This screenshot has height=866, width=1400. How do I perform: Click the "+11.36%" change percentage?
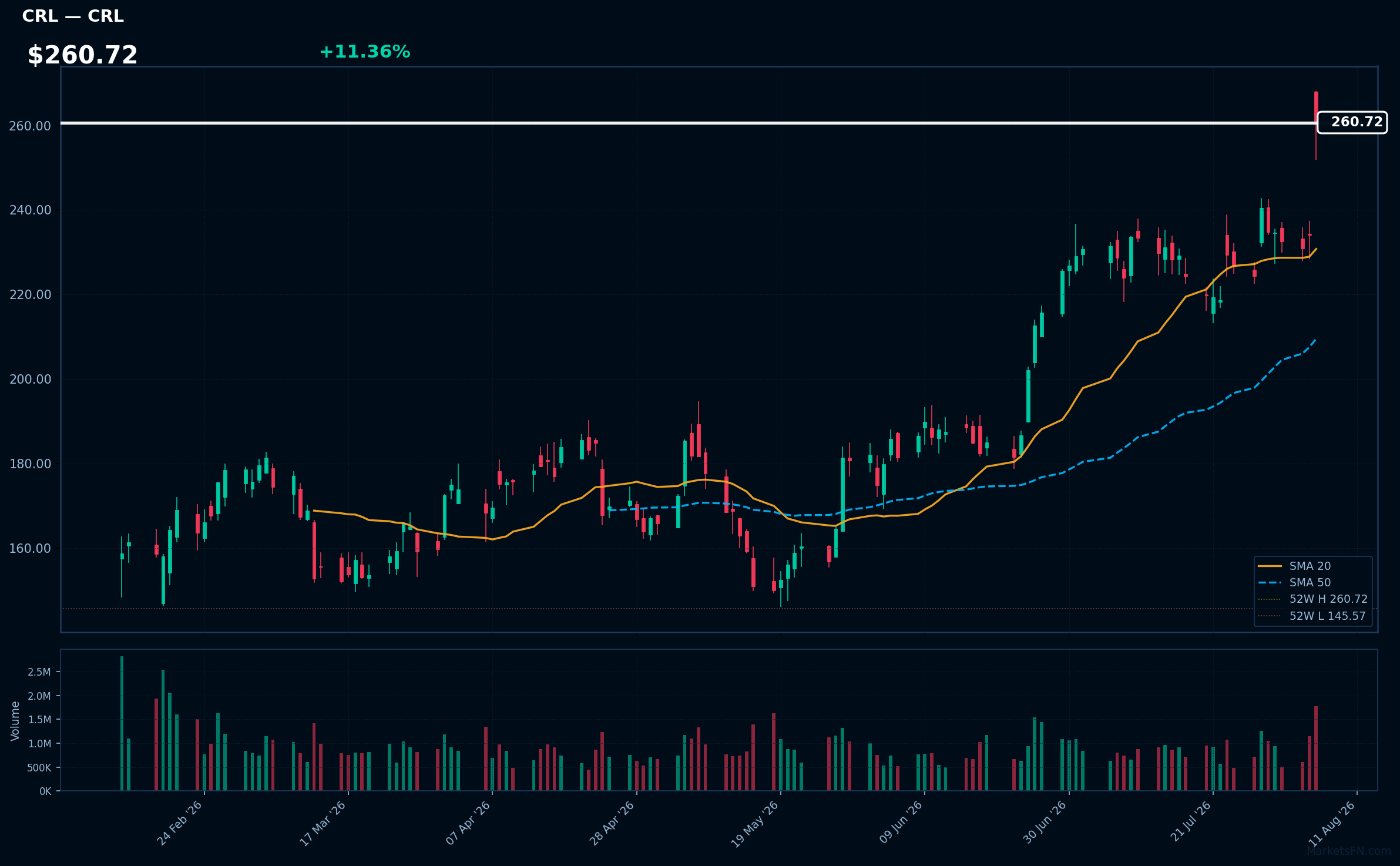364,52
